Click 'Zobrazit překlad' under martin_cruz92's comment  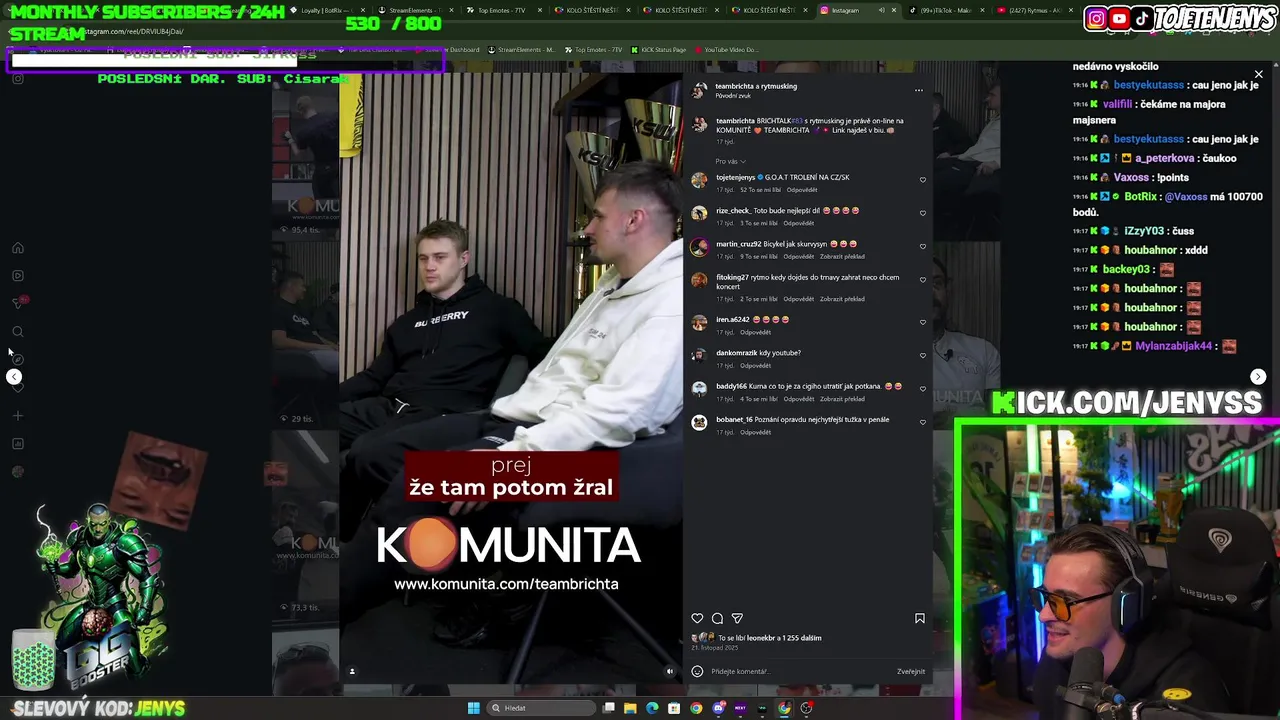(842, 257)
